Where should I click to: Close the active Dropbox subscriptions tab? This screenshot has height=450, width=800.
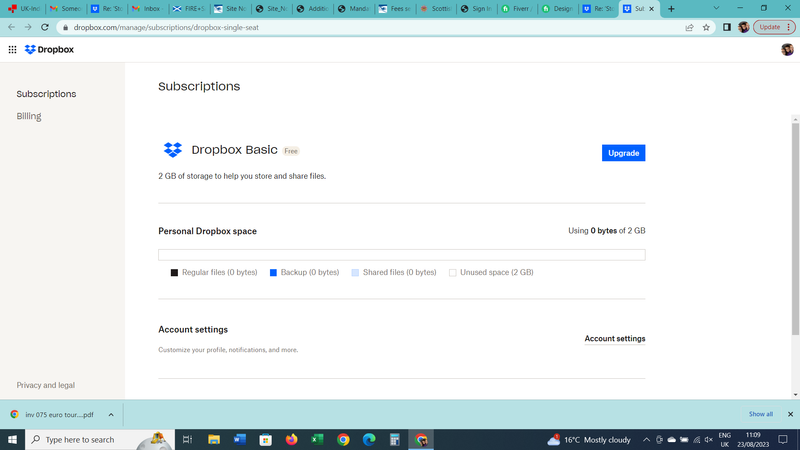tap(652, 9)
